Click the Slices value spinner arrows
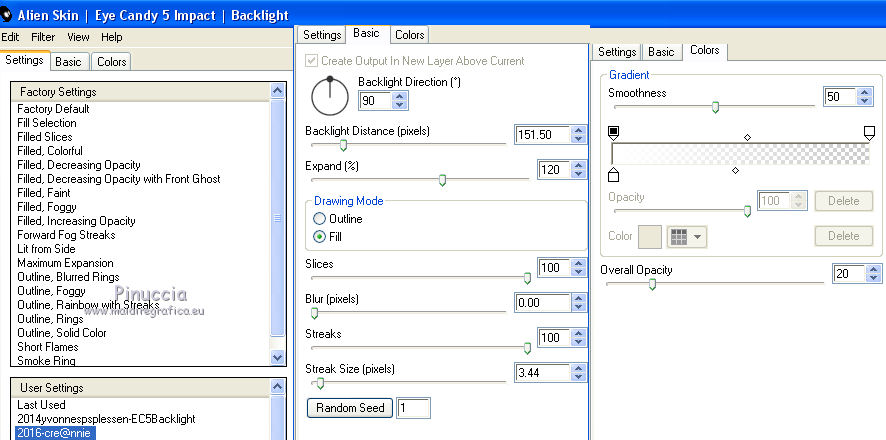 click(577, 268)
